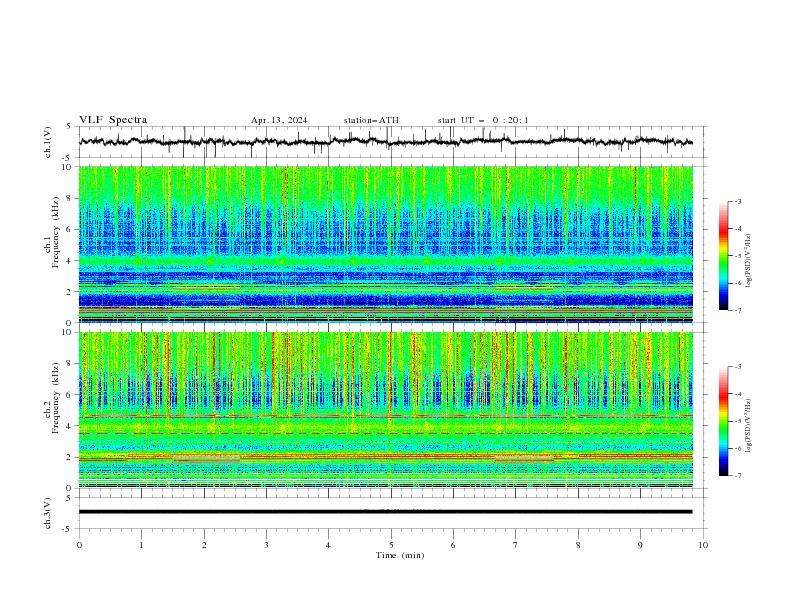Click time-axis tick label "5"
Viewport: 792px width, 612px height.
[x=391, y=545]
